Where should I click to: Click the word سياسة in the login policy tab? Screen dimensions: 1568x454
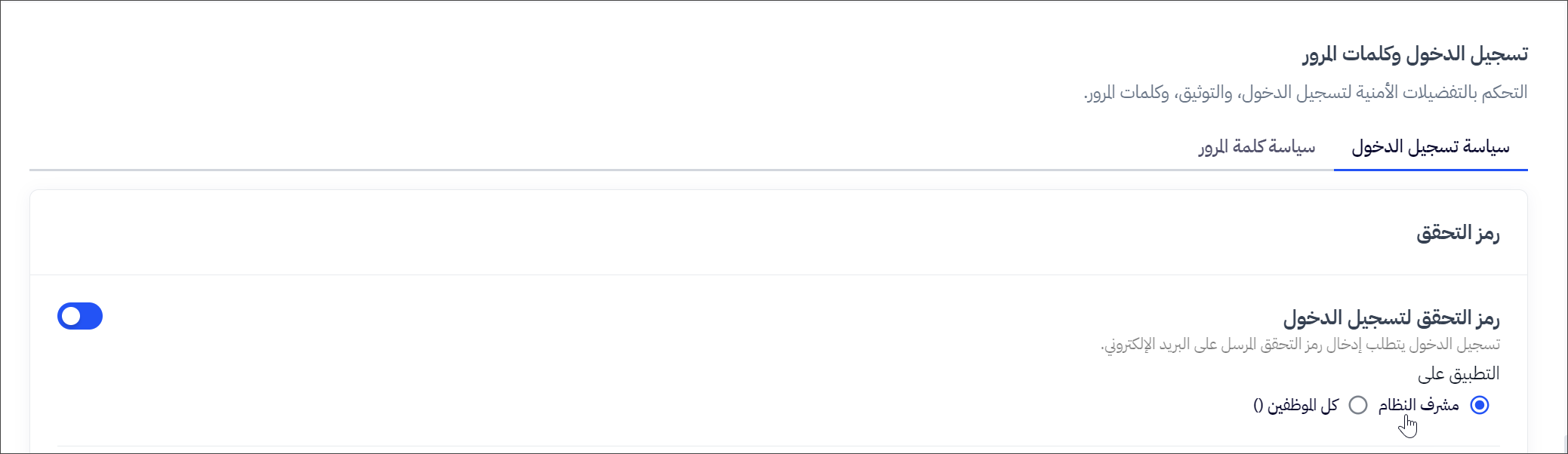pos(1486,147)
